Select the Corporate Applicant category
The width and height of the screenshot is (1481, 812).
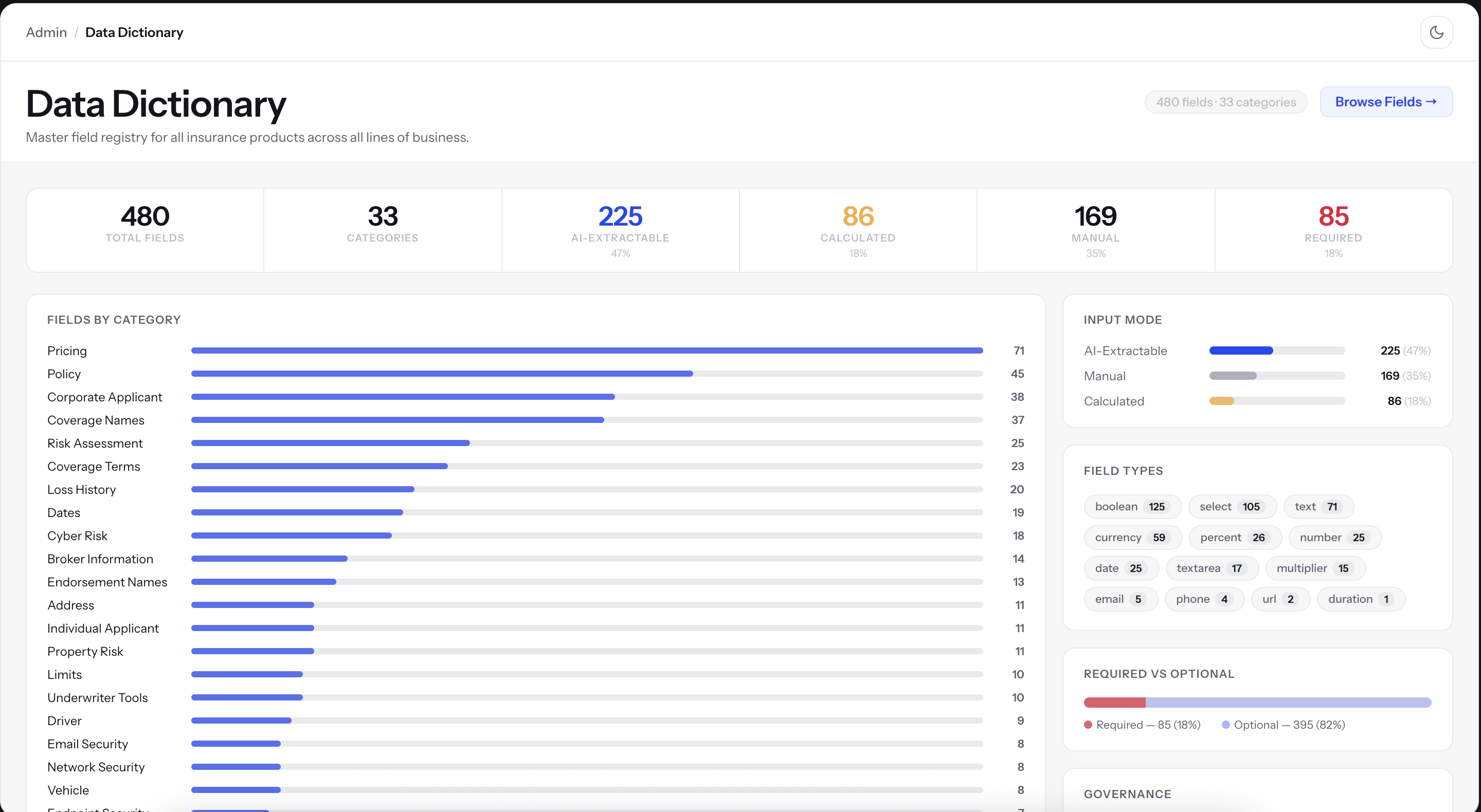click(x=104, y=397)
